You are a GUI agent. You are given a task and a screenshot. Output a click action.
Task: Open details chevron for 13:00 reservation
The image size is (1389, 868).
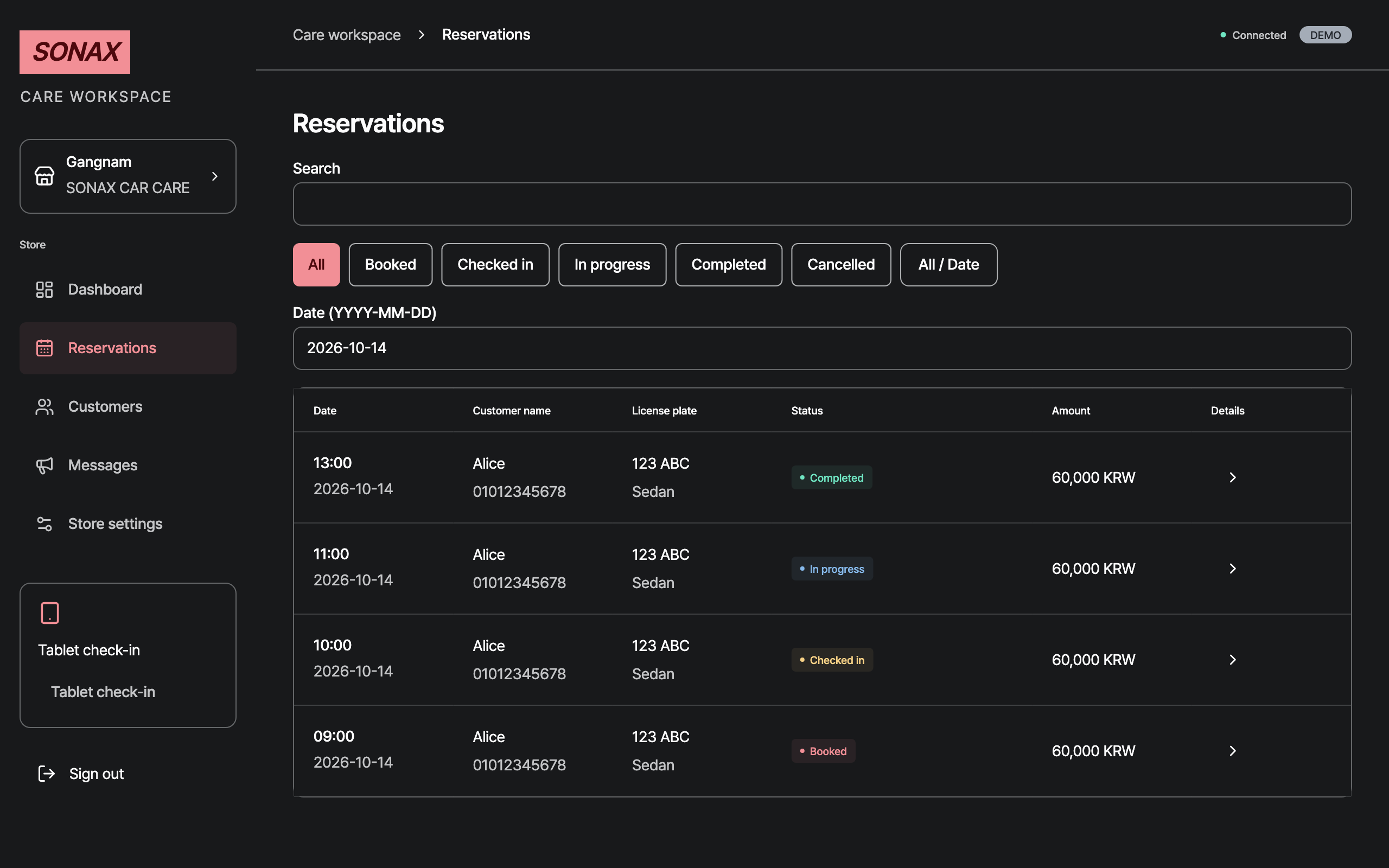1232,477
